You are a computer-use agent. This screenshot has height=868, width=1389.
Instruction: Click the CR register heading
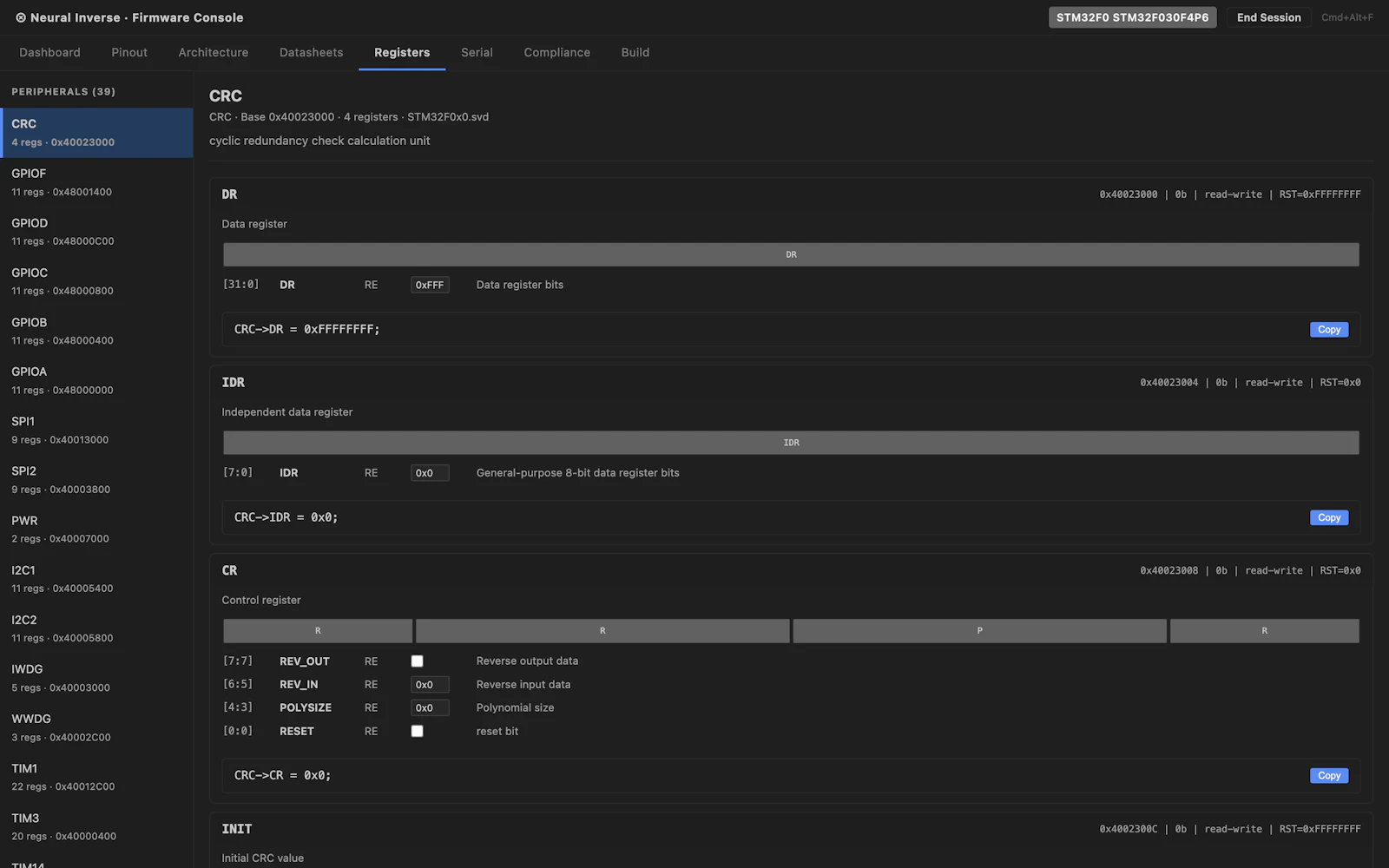point(229,571)
